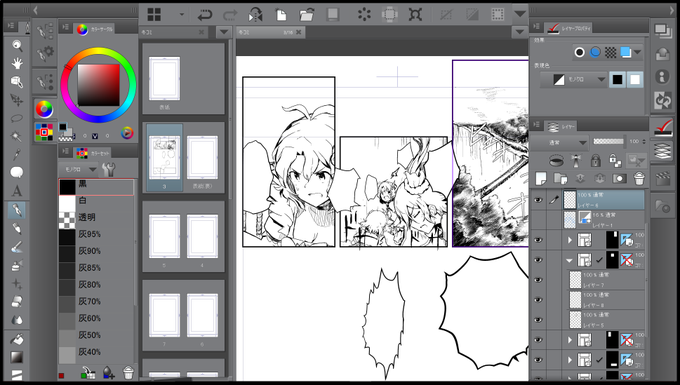
Task: Toggle the border effect circle icon
Action: [579, 52]
